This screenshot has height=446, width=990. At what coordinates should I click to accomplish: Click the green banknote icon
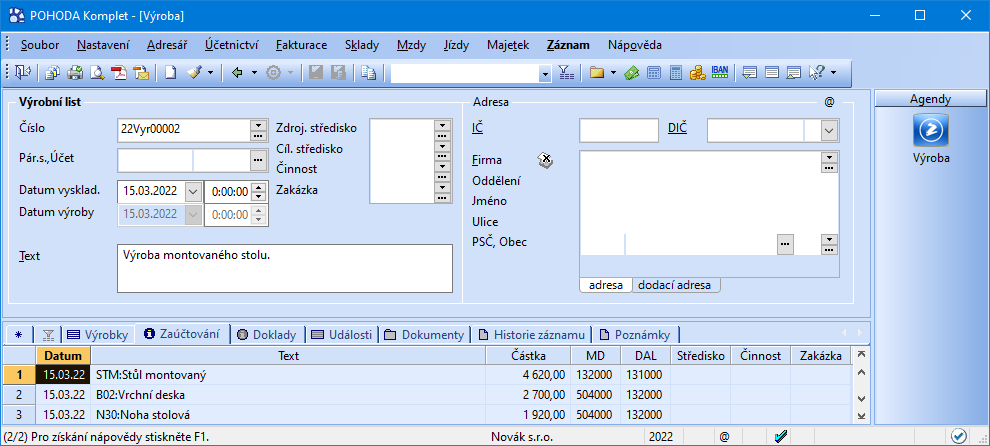click(631, 73)
